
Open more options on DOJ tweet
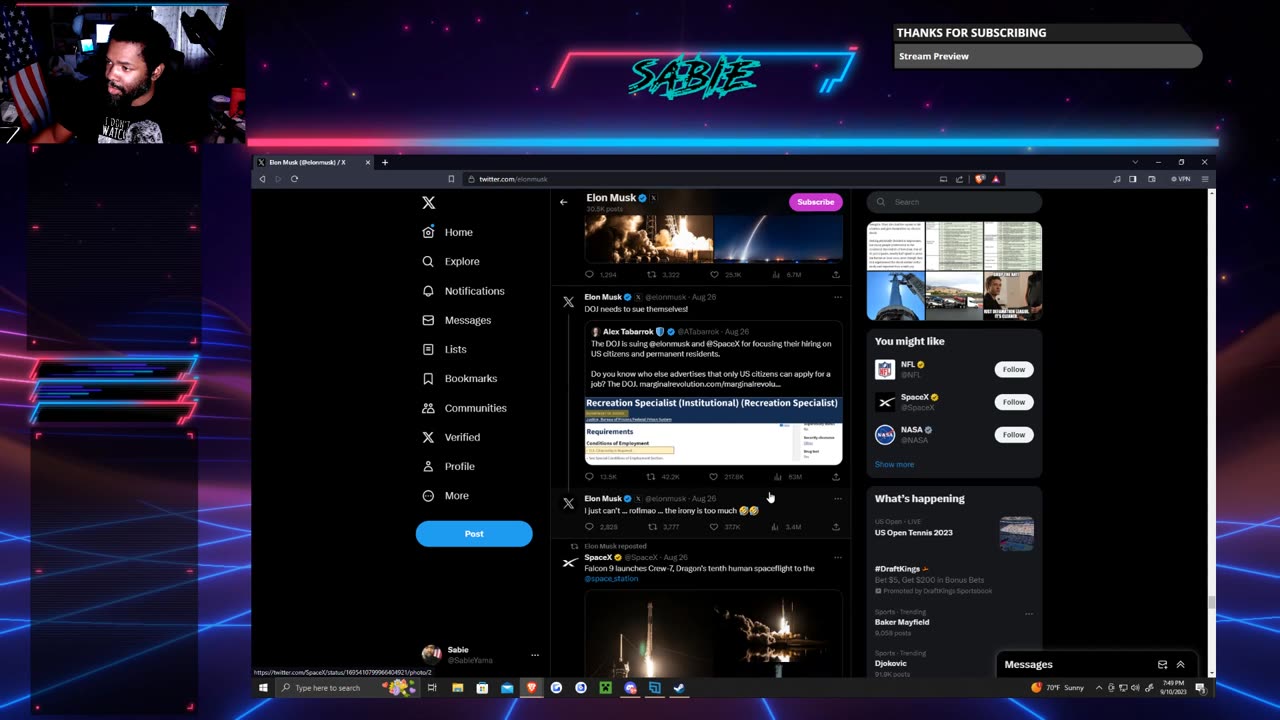[x=838, y=297]
